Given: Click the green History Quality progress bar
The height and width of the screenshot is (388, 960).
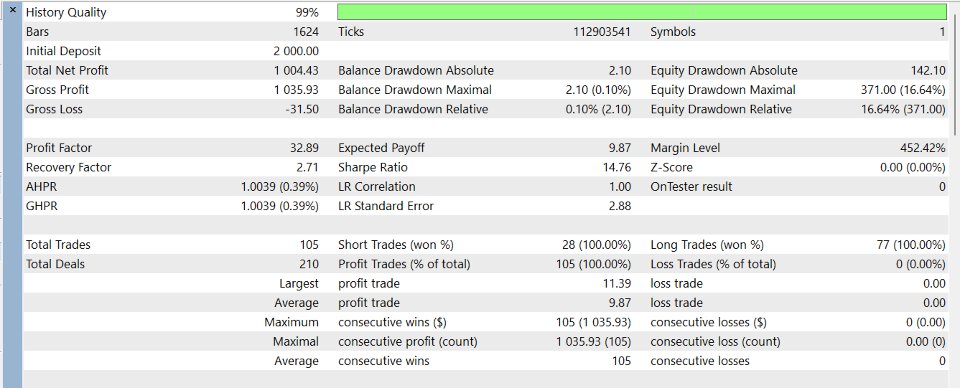Looking at the screenshot, I should coord(642,12).
